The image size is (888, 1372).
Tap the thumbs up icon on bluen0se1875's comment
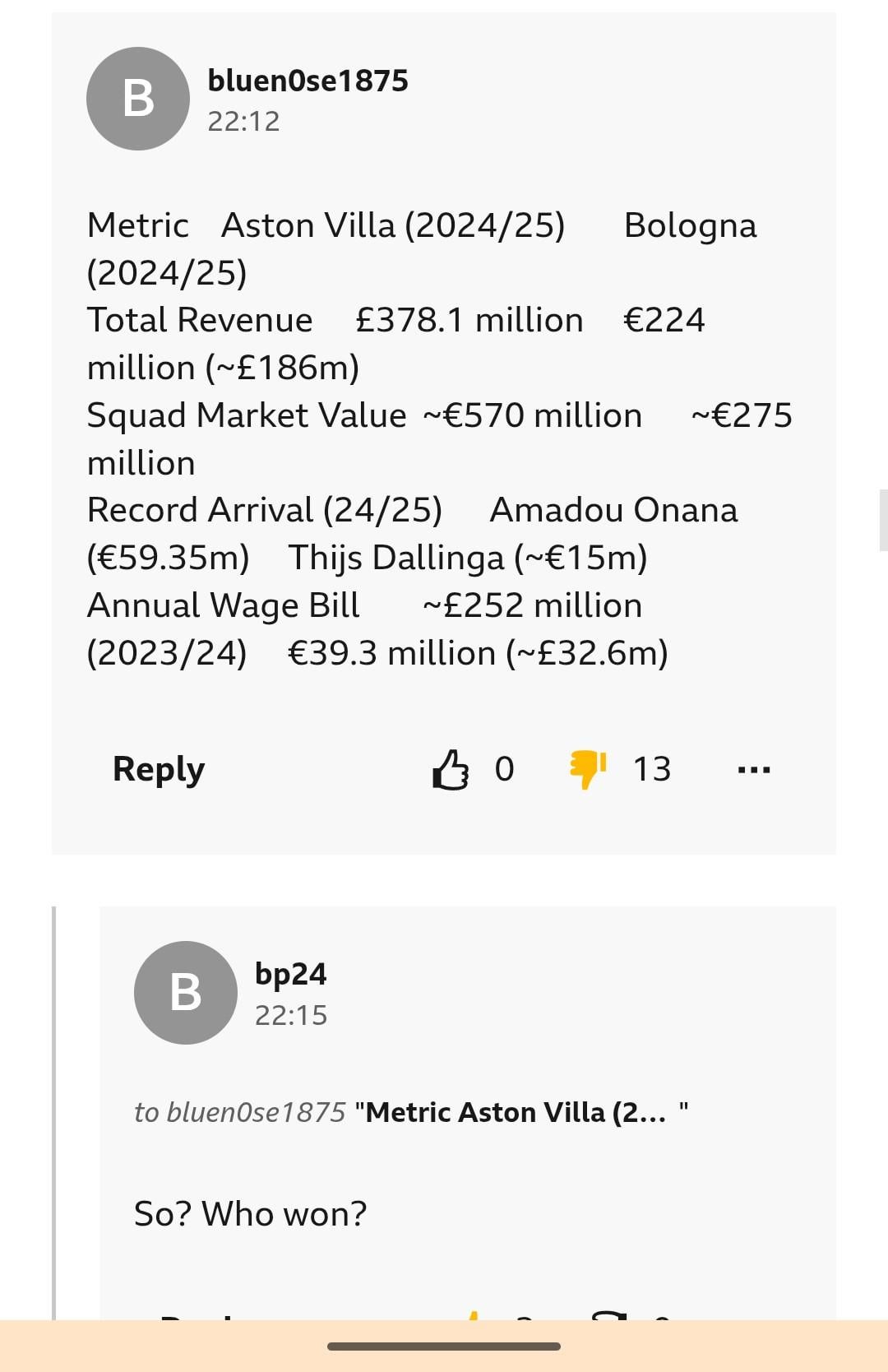point(451,770)
